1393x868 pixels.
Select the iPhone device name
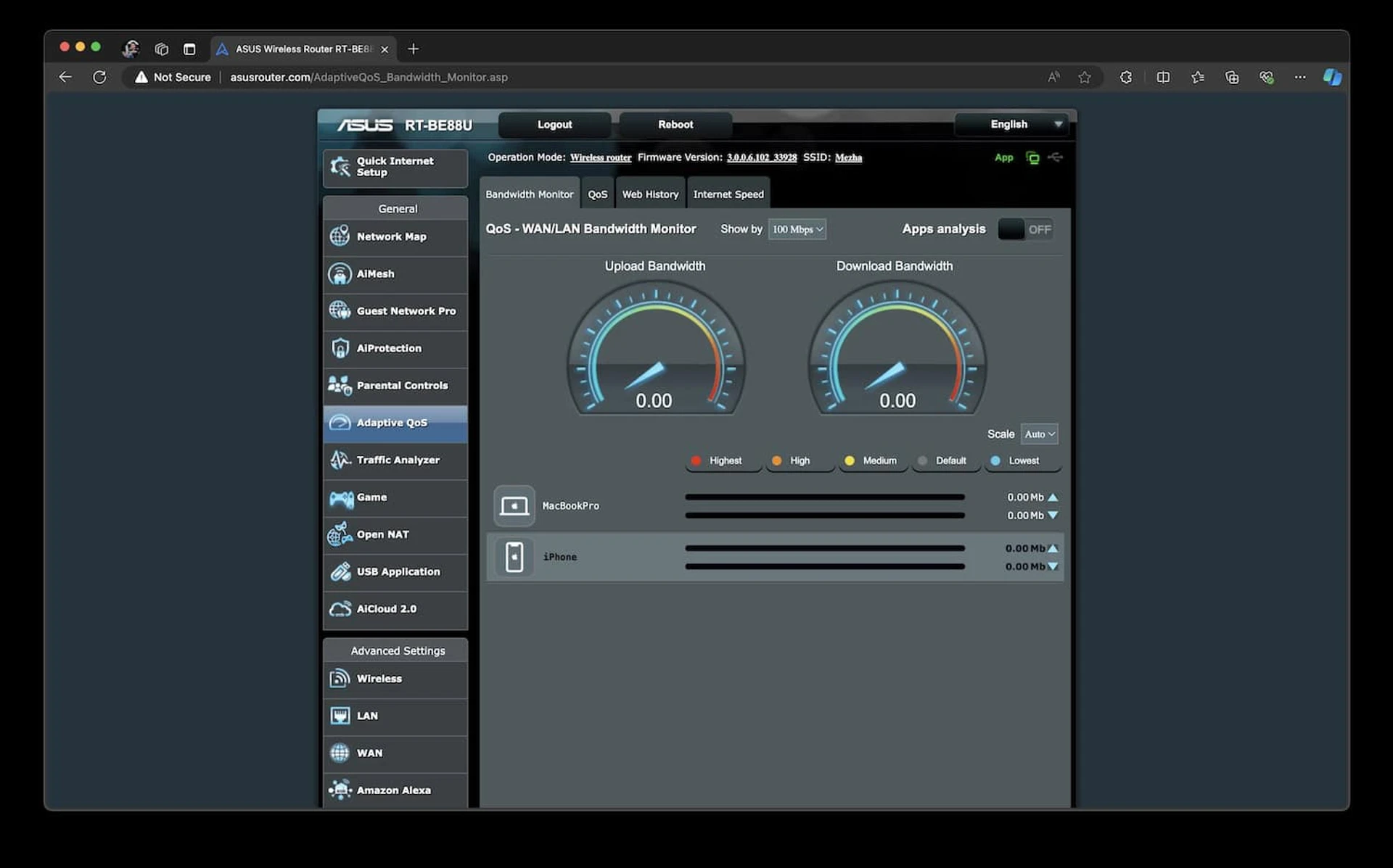(x=560, y=557)
